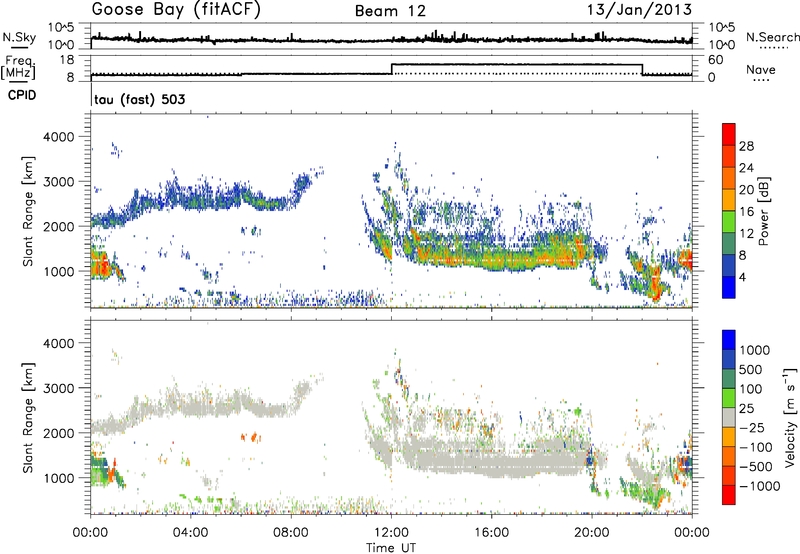The image size is (800, 554).
Task: Click the '-1000' value on the velocity colorbar
Action: (760, 486)
